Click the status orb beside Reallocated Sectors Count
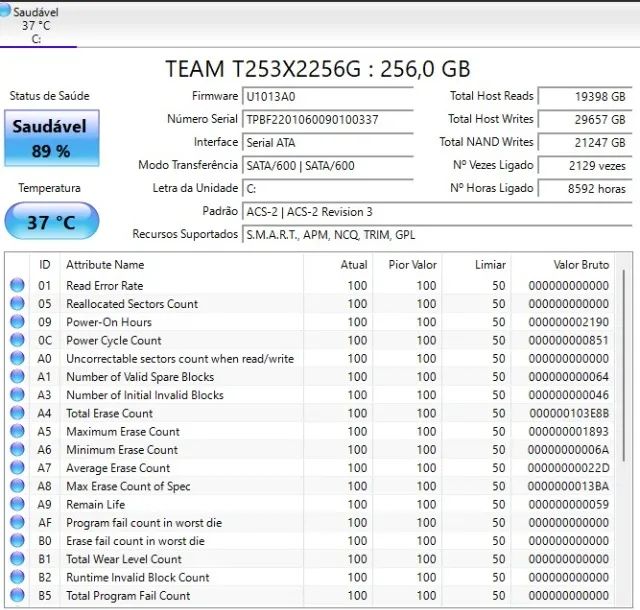The height and width of the screenshot is (610, 640). [x=17, y=304]
